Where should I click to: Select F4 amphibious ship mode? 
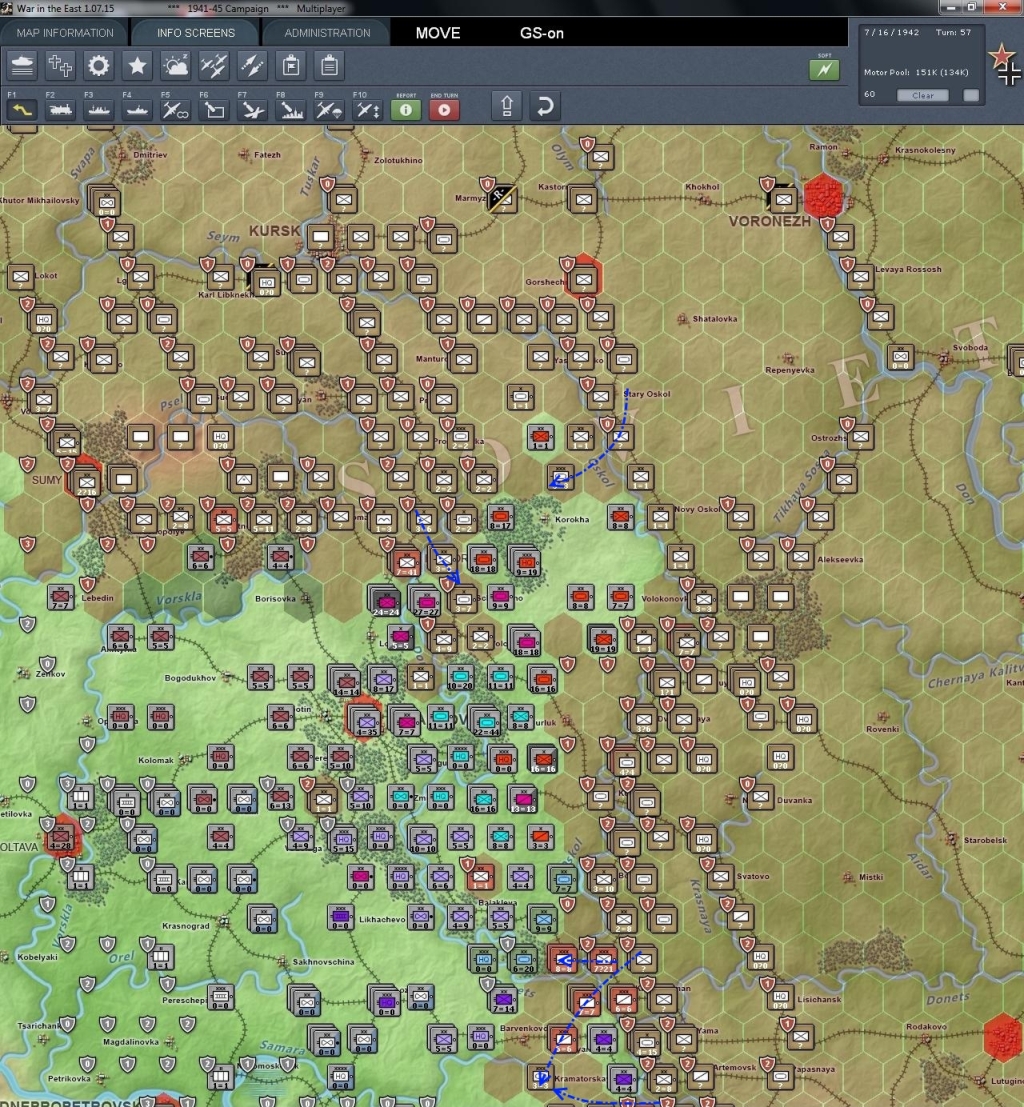pyautogui.click(x=137, y=110)
